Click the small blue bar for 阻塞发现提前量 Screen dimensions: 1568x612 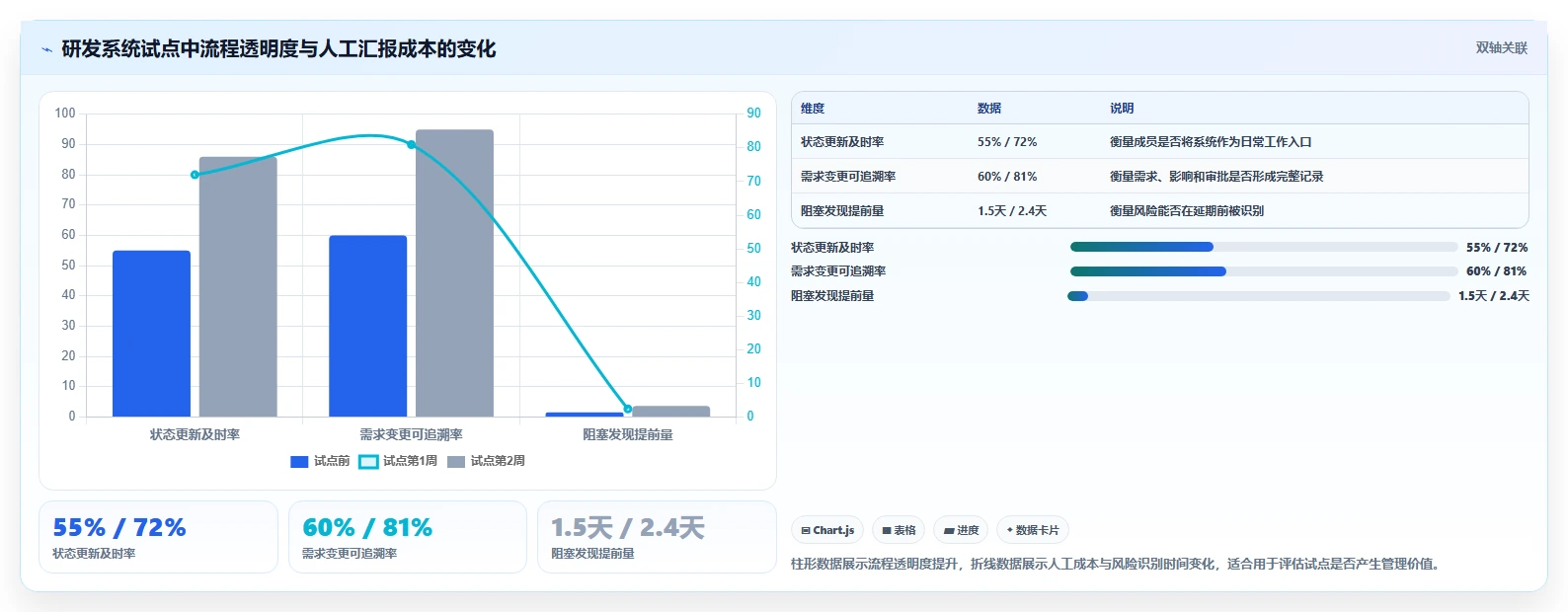585,415
